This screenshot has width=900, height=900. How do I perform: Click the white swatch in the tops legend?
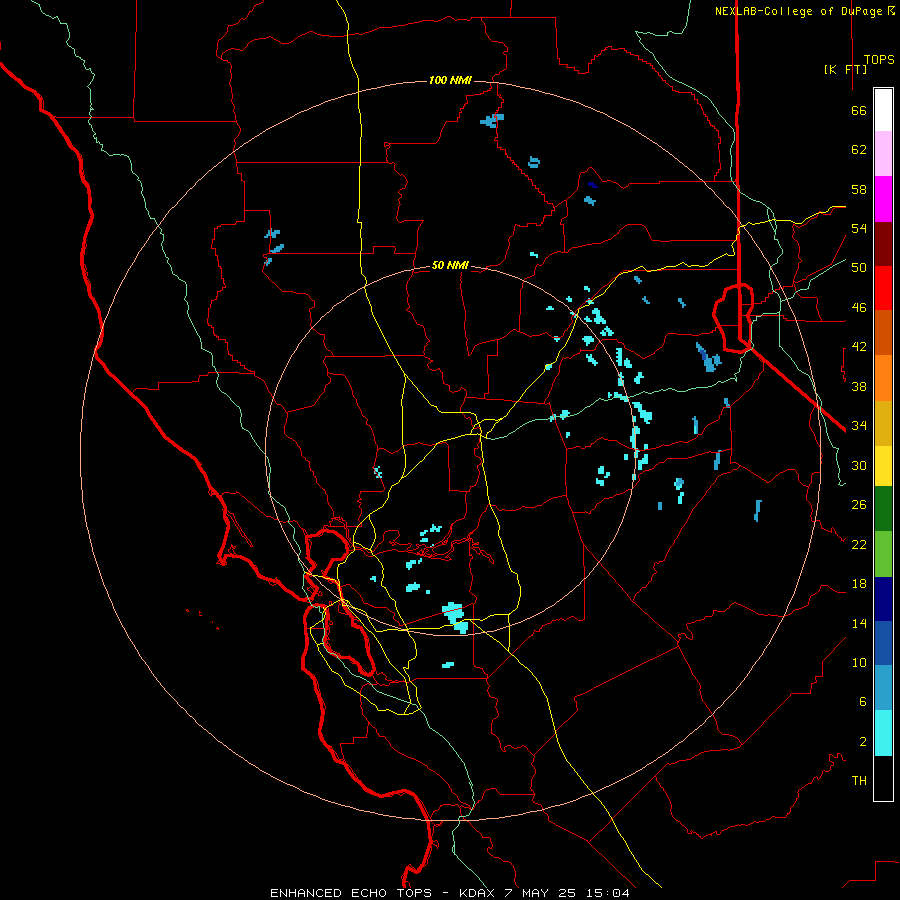pyautogui.click(x=883, y=110)
